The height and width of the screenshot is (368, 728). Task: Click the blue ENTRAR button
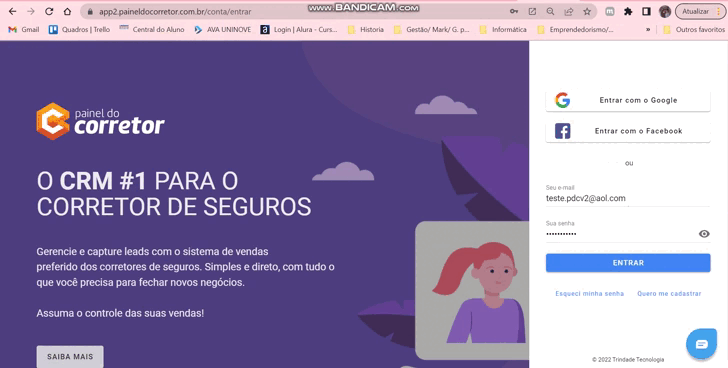click(x=628, y=263)
